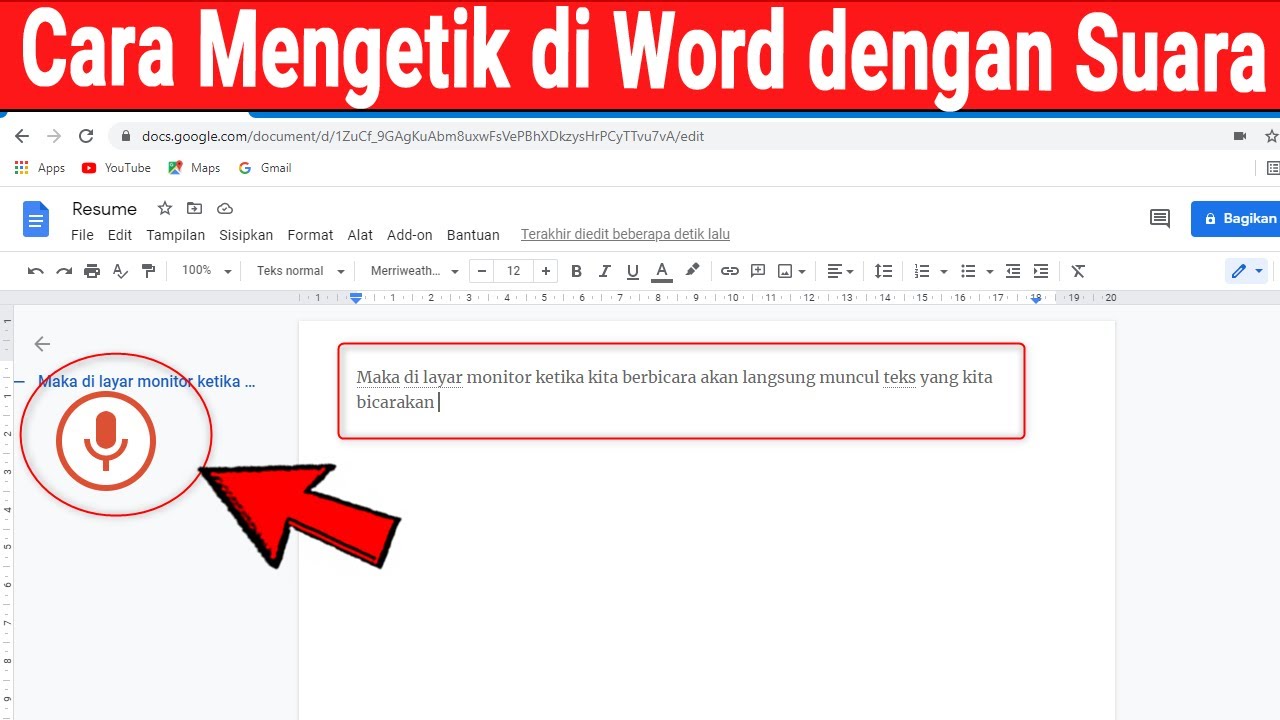Check the cloud document status icon

(x=225, y=208)
